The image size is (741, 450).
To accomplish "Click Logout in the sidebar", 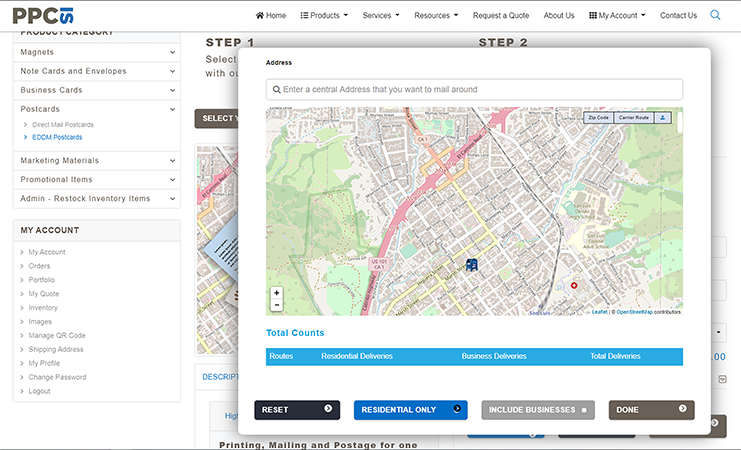I will tap(39, 391).
